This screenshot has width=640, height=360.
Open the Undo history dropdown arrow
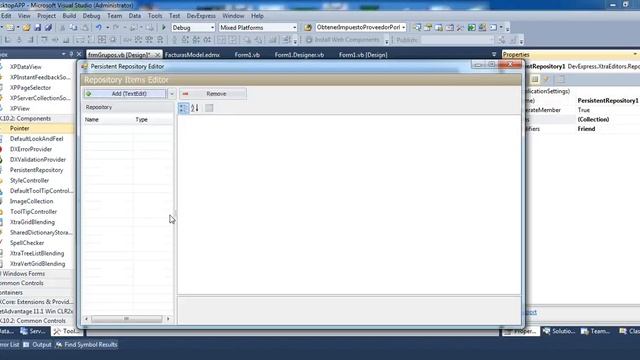coord(107,28)
